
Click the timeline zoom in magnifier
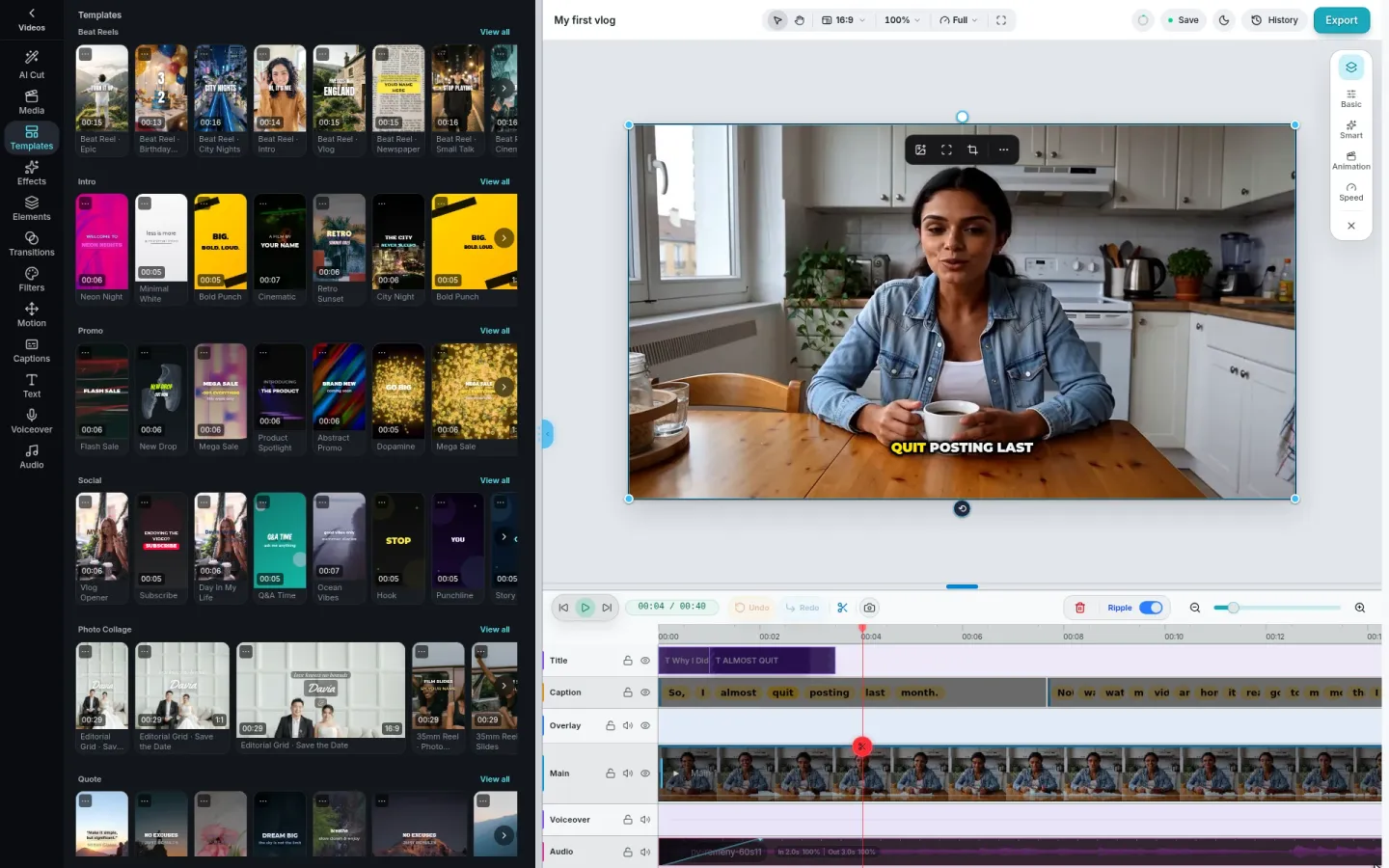tap(1360, 608)
